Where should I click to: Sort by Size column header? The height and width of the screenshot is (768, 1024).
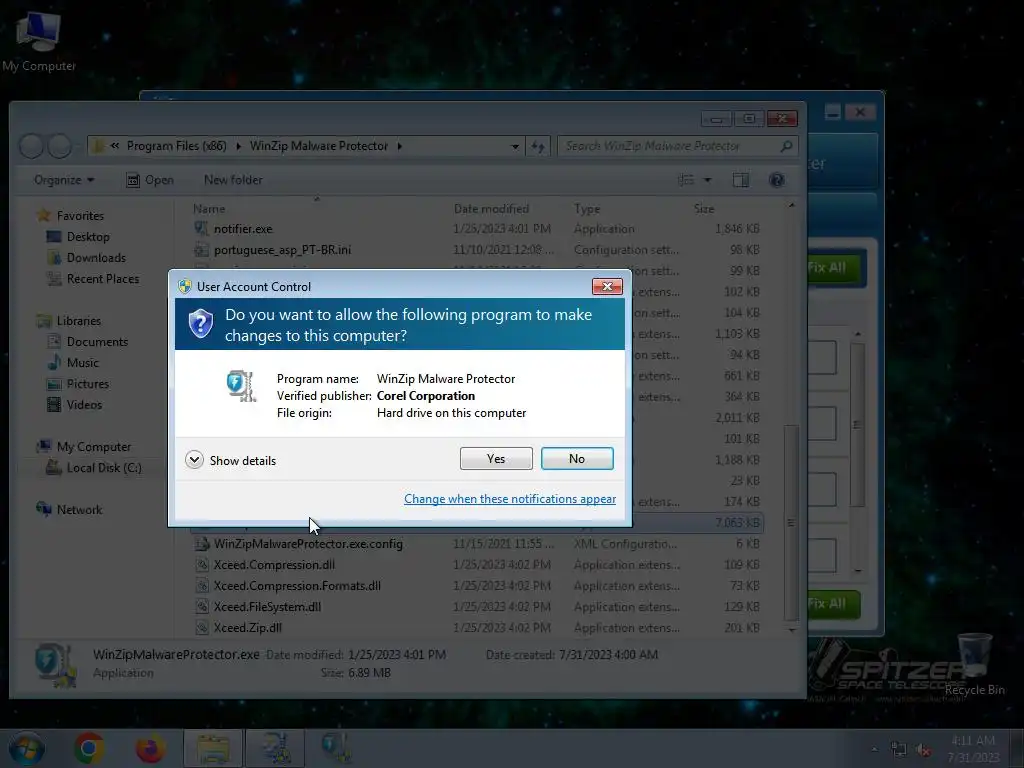[704, 208]
